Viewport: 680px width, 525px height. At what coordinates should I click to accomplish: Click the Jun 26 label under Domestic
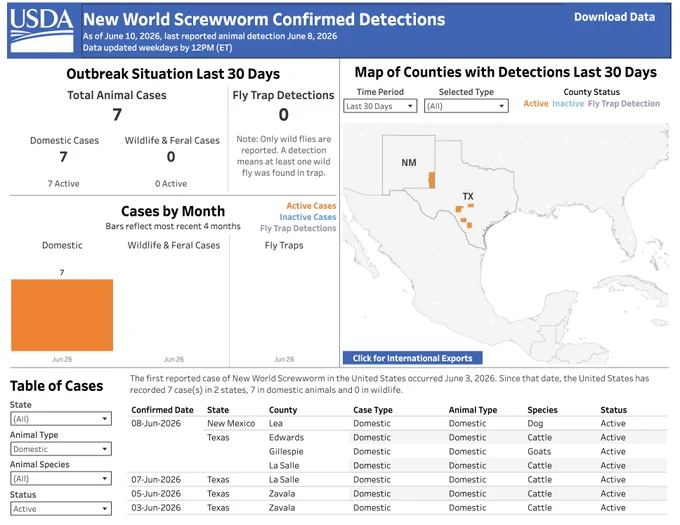(62, 359)
